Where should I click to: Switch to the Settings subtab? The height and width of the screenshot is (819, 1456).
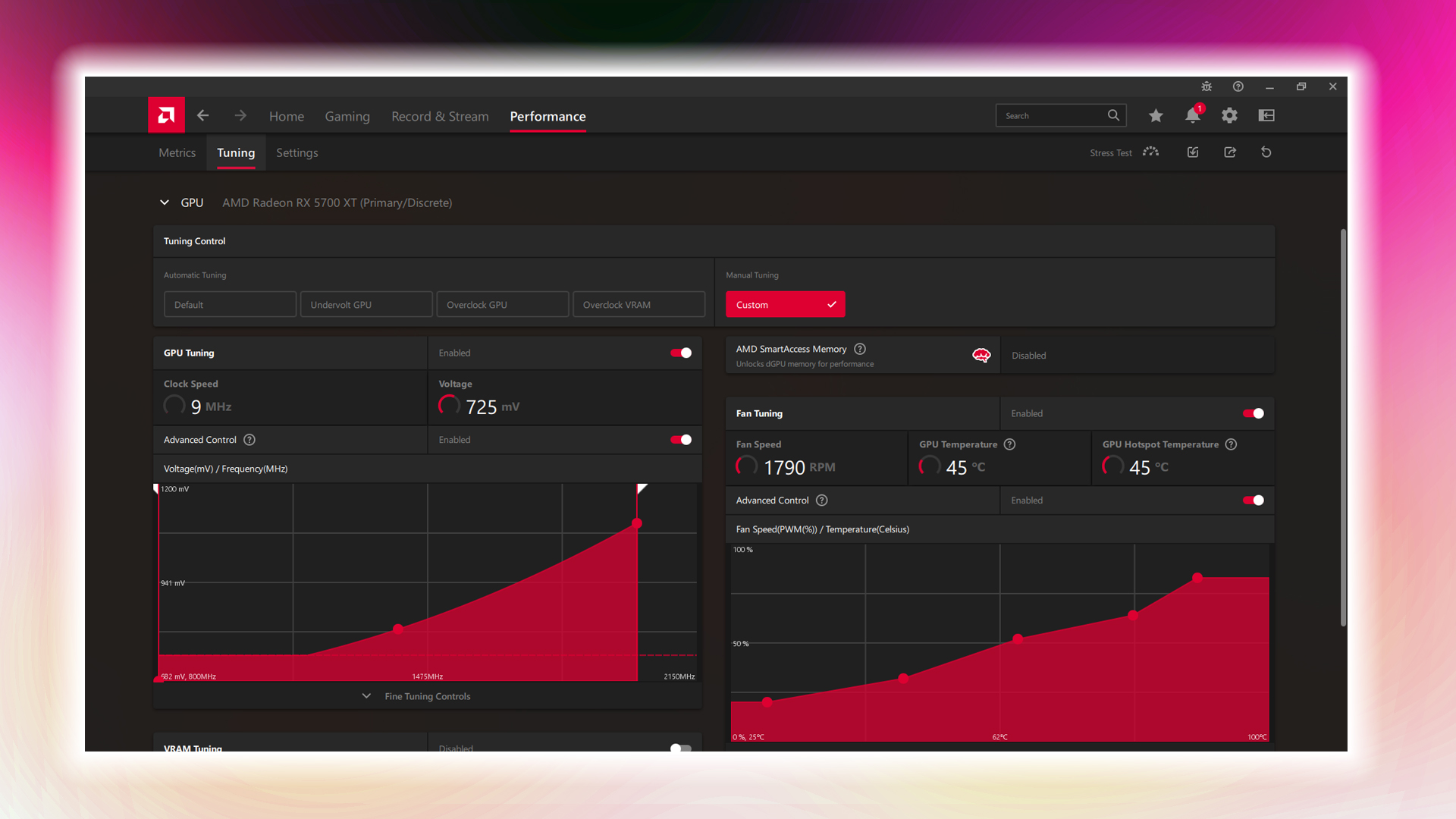click(297, 152)
